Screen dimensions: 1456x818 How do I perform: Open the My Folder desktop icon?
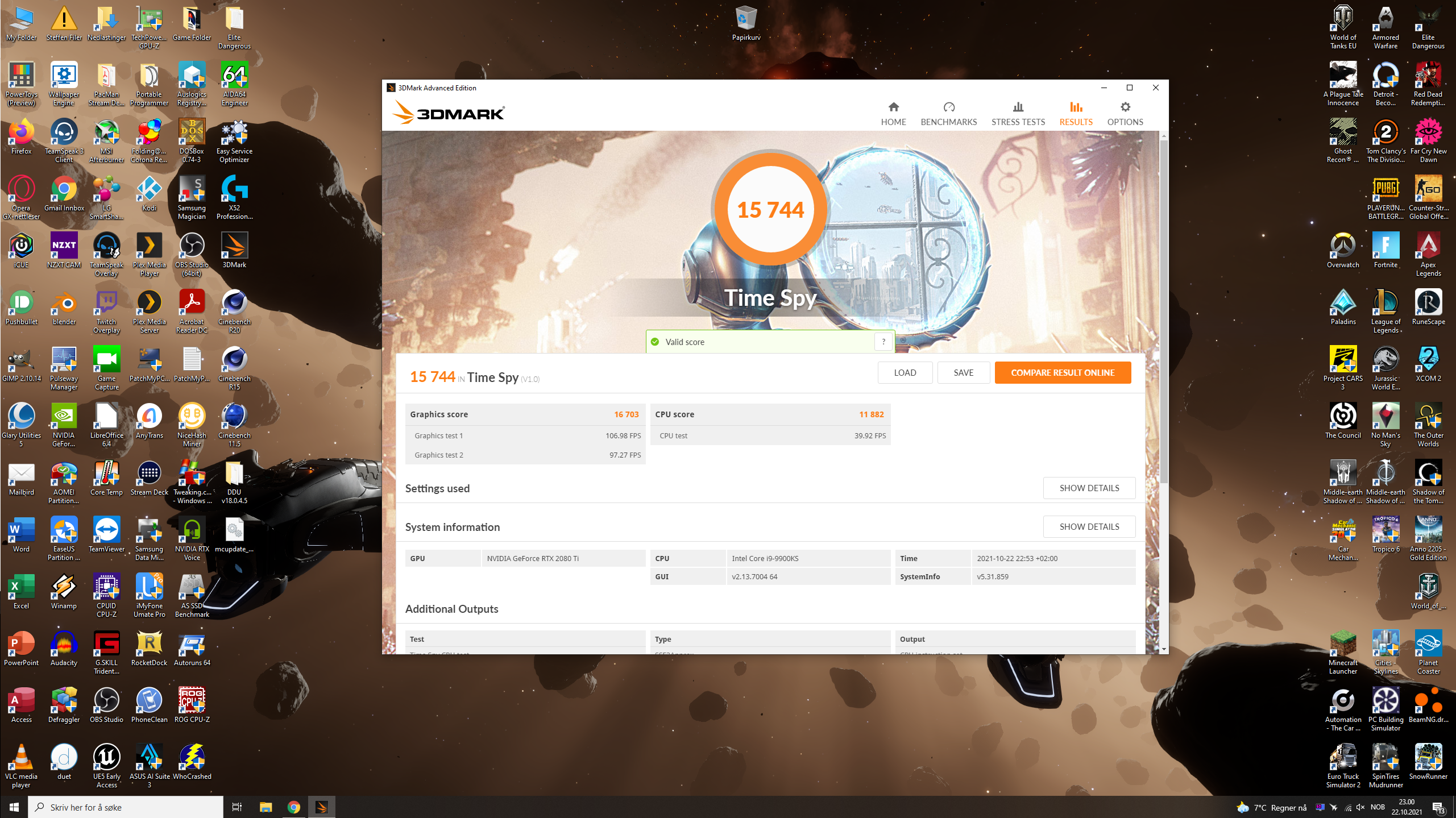(21, 24)
